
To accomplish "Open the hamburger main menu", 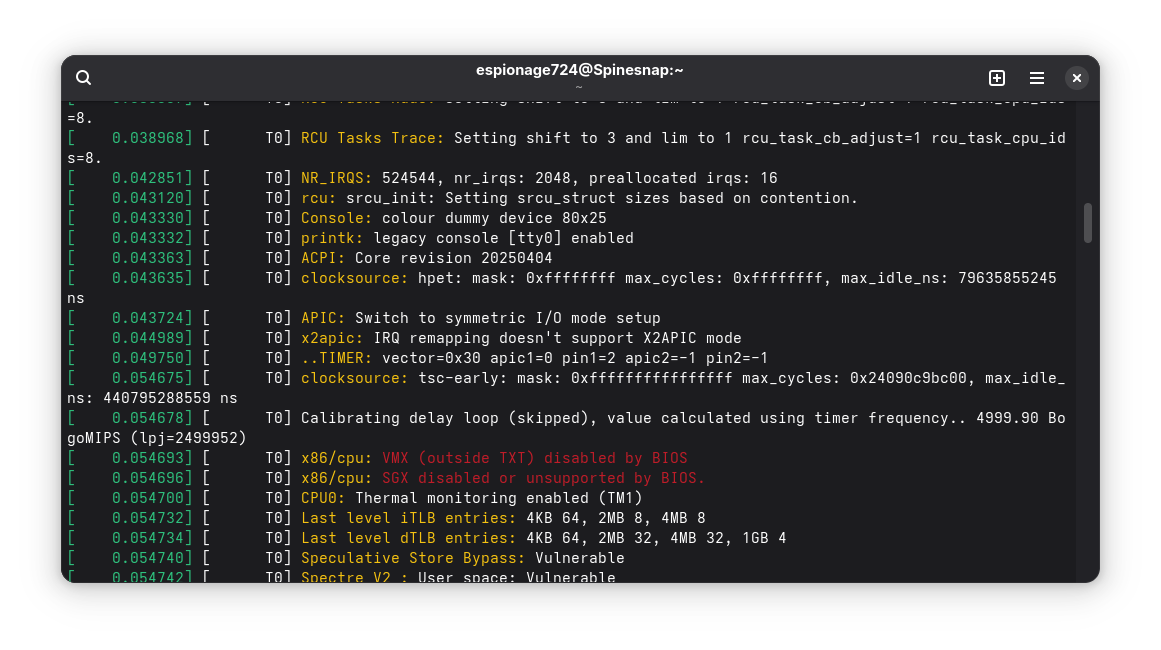I will click(1037, 78).
